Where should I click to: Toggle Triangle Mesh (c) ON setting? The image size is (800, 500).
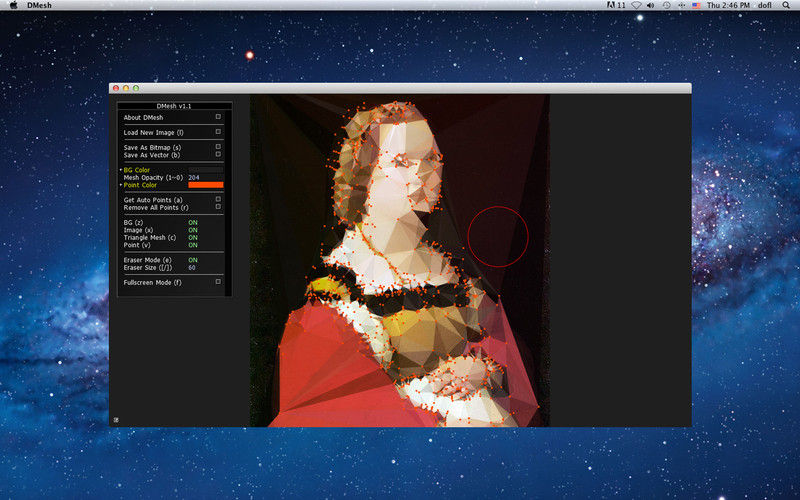193,237
